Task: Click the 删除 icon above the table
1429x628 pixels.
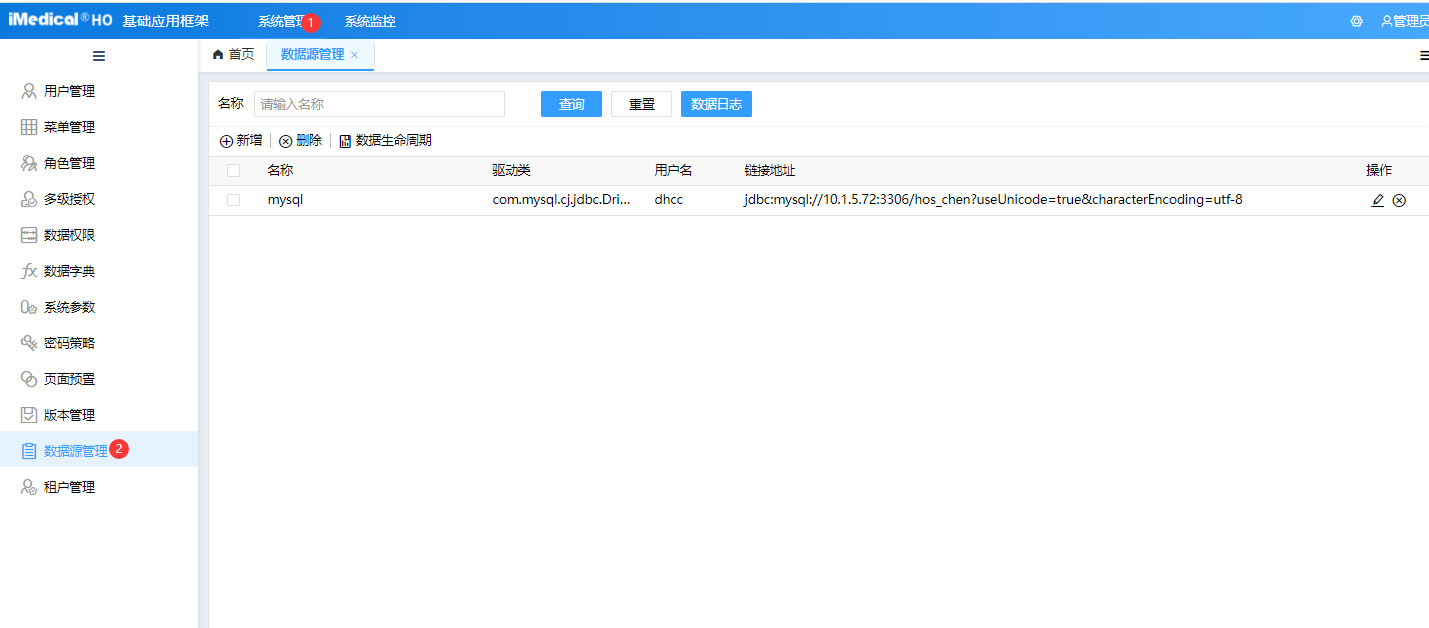Action: (285, 140)
